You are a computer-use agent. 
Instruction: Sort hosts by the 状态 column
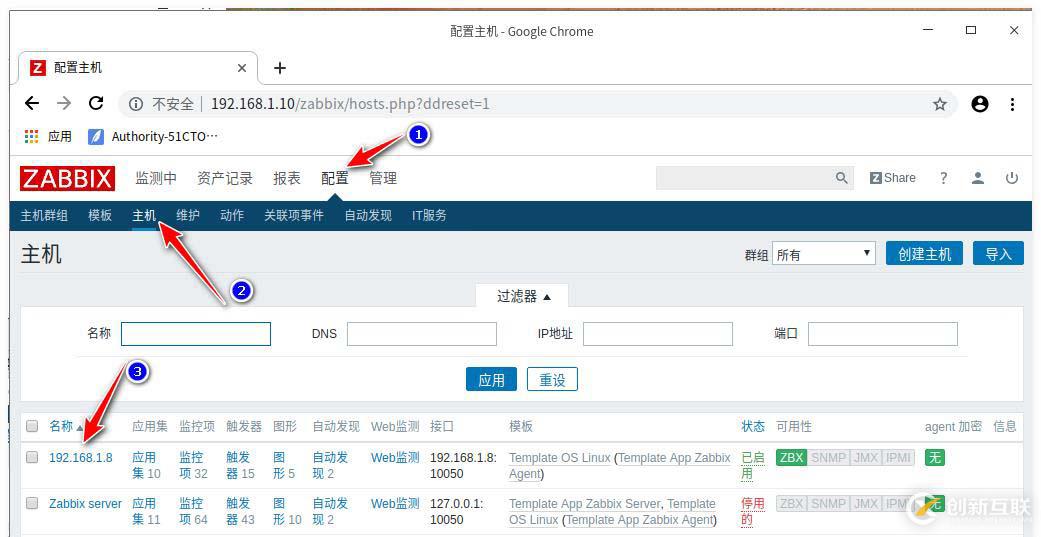pos(753,426)
